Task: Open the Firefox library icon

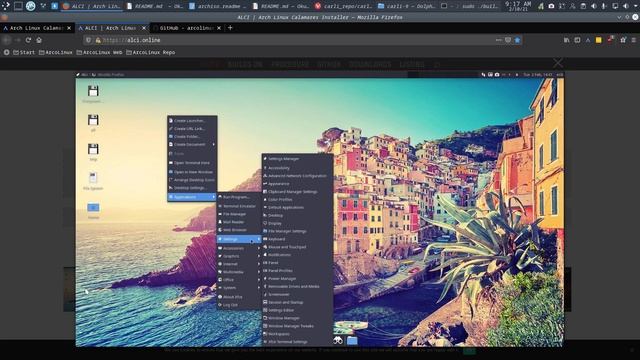Action: click(x=567, y=40)
